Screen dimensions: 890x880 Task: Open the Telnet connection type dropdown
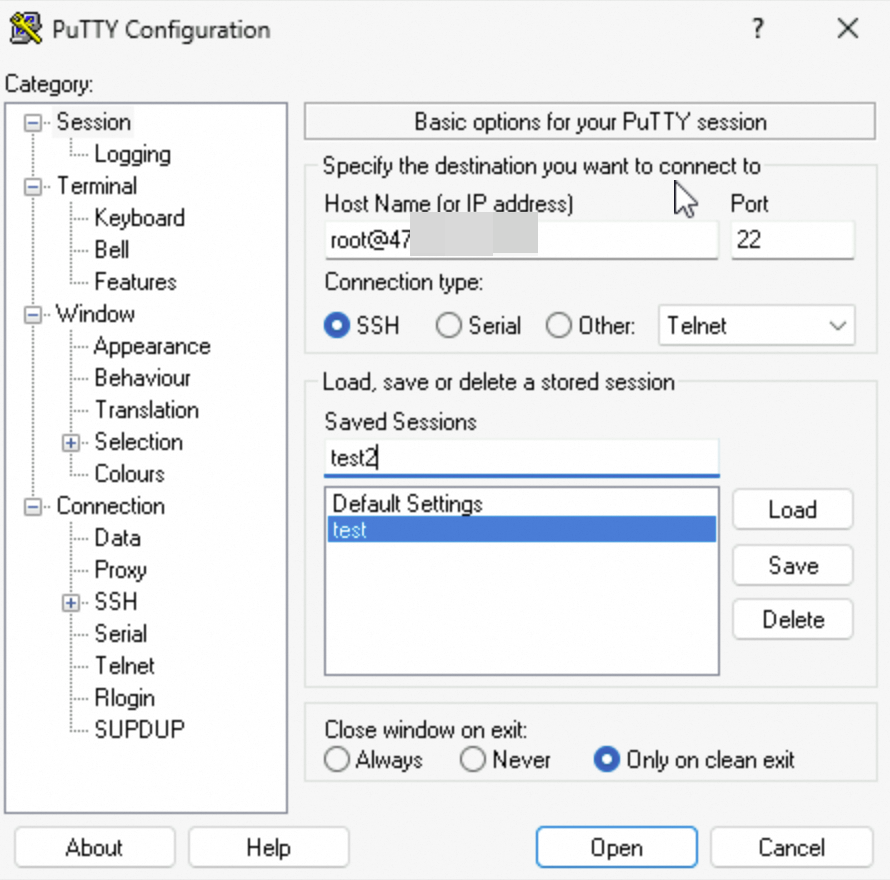[756, 326]
